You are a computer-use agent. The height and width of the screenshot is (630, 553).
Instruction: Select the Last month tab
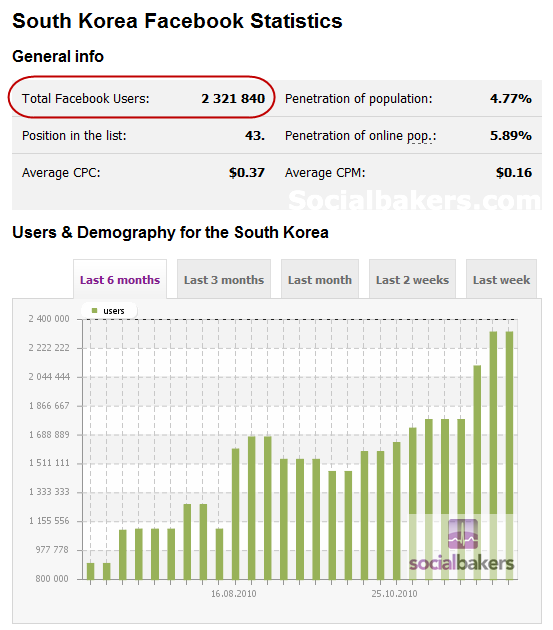click(x=320, y=279)
